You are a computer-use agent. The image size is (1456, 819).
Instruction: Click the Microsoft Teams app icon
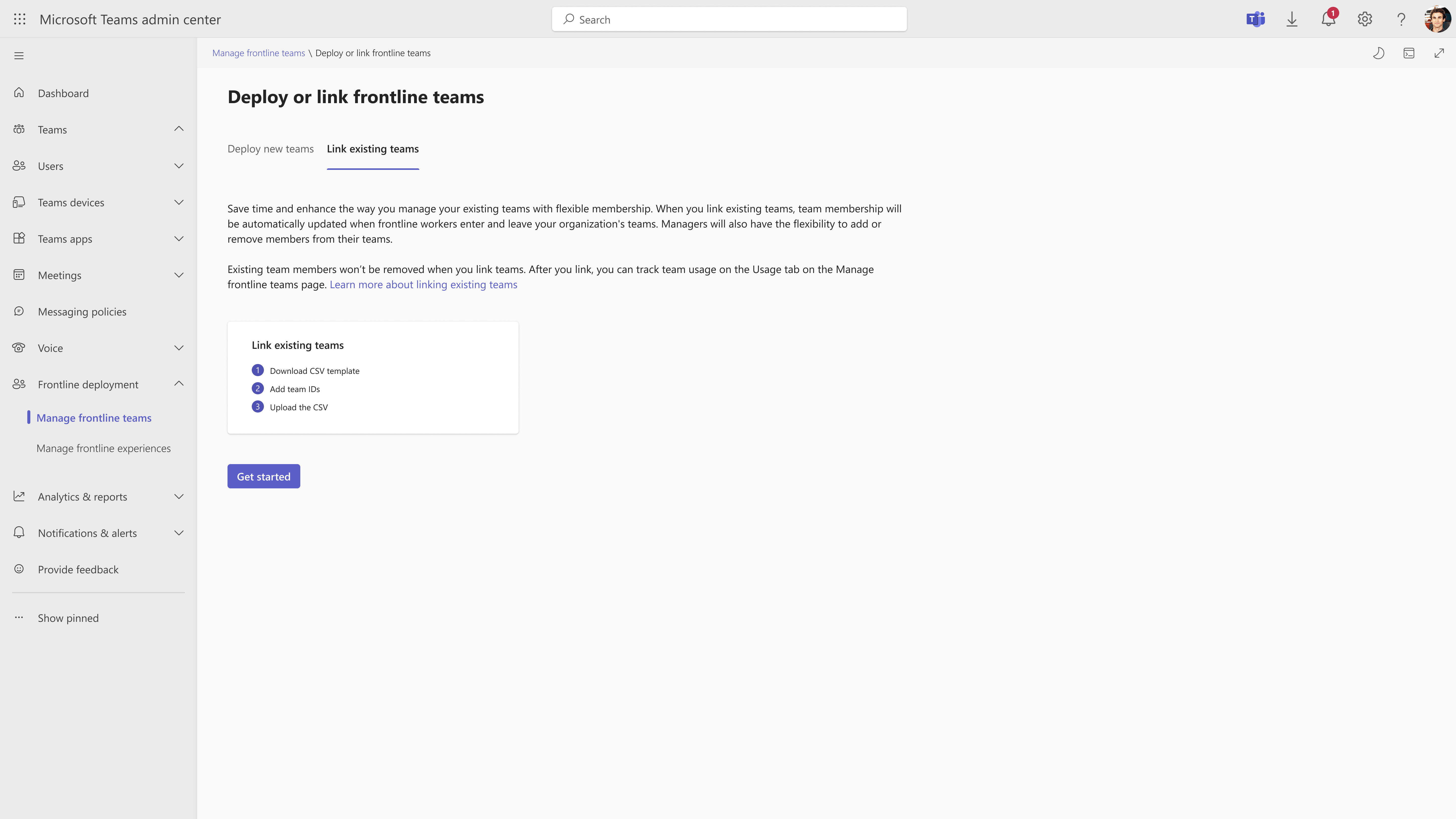pos(1255,19)
